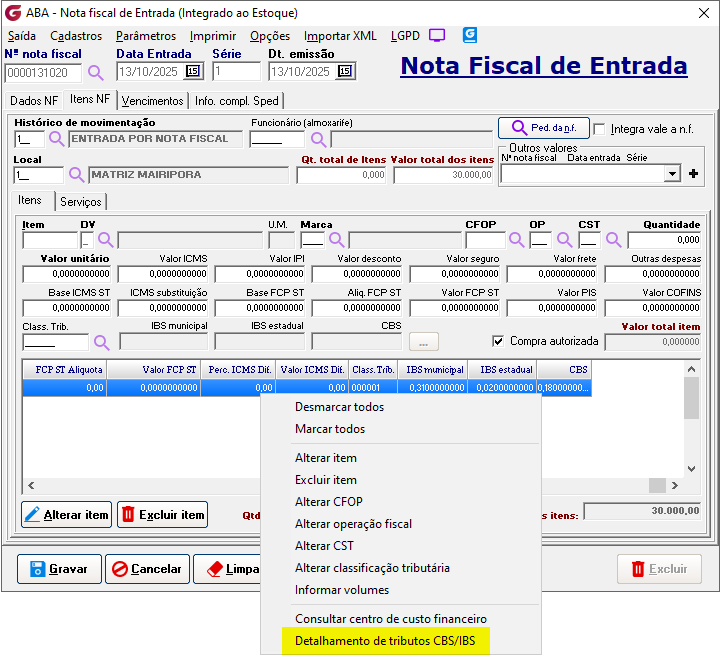Click Limpa button
Viewport: 722px width, 660px height.
(227, 569)
